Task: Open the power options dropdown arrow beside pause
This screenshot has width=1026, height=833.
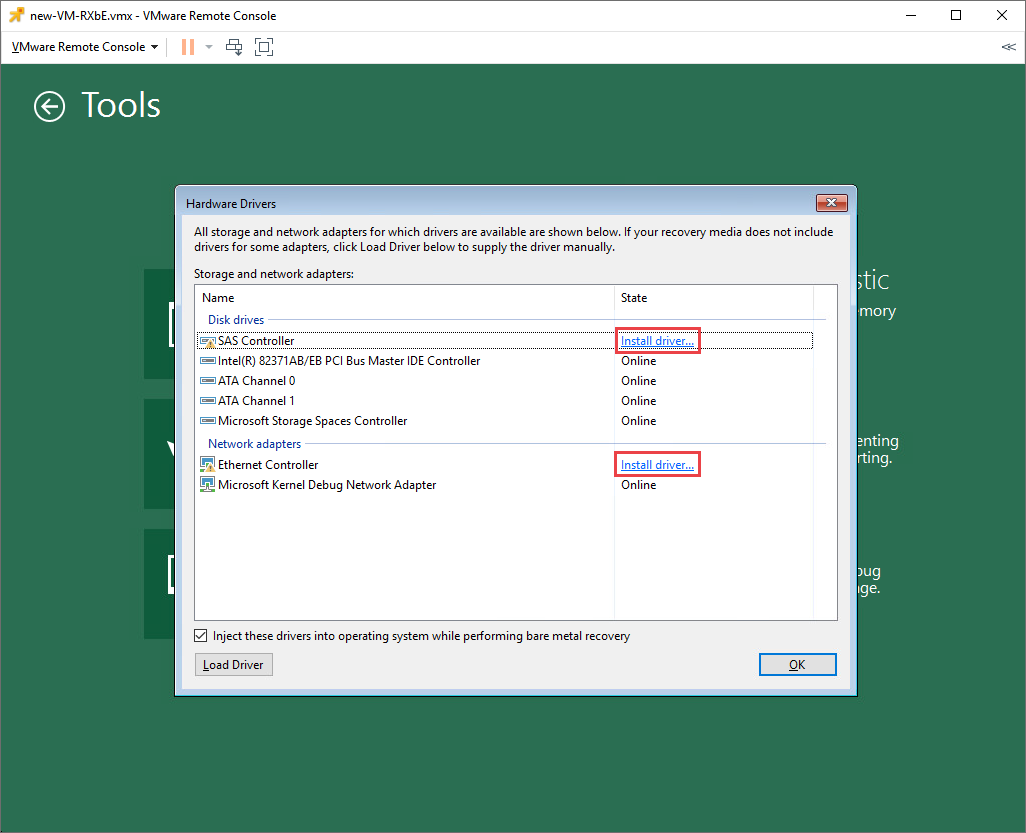Action: (x=209, y=47)
